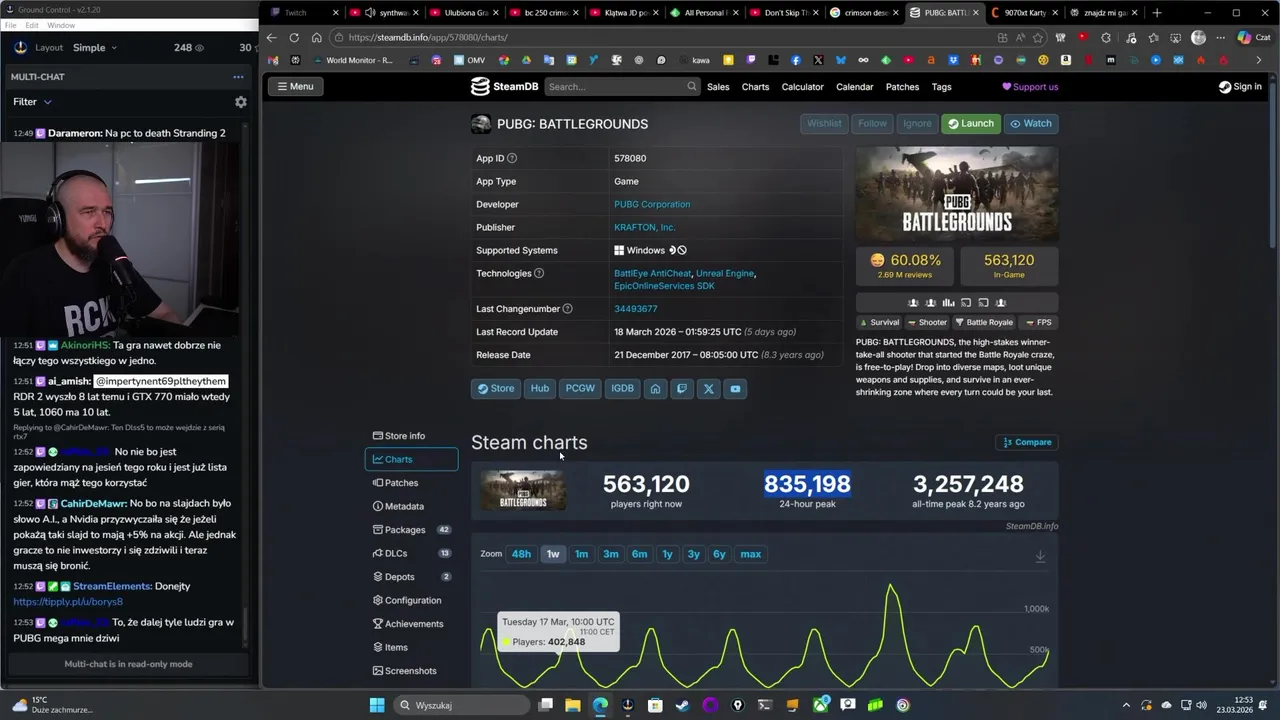Open the IGDB link button
This screenshot has height=720, width=1280.
[622, 389]
